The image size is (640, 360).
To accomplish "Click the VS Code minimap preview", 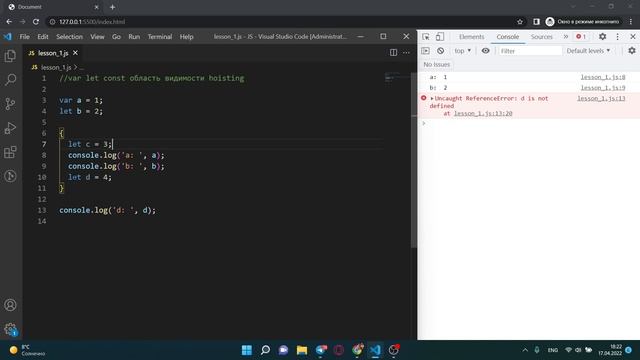I will (x=393, y=77).
